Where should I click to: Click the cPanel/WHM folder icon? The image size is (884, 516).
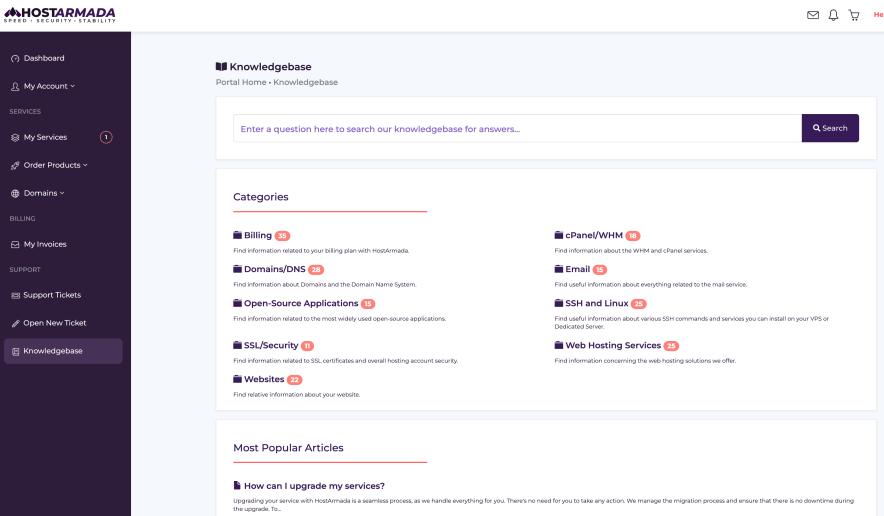point(559,235)
